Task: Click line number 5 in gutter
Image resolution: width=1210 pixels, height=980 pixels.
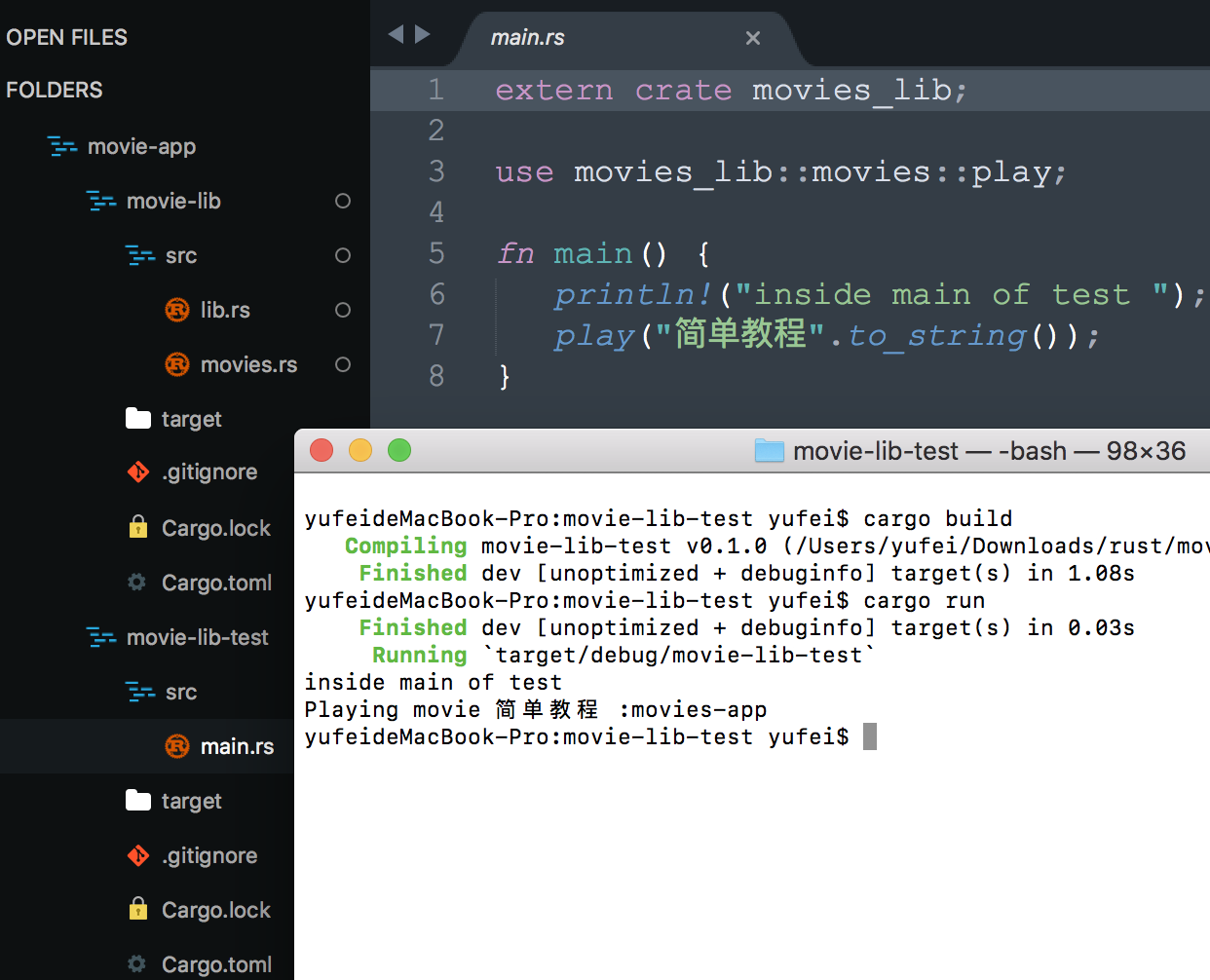Action: [436, 253]
